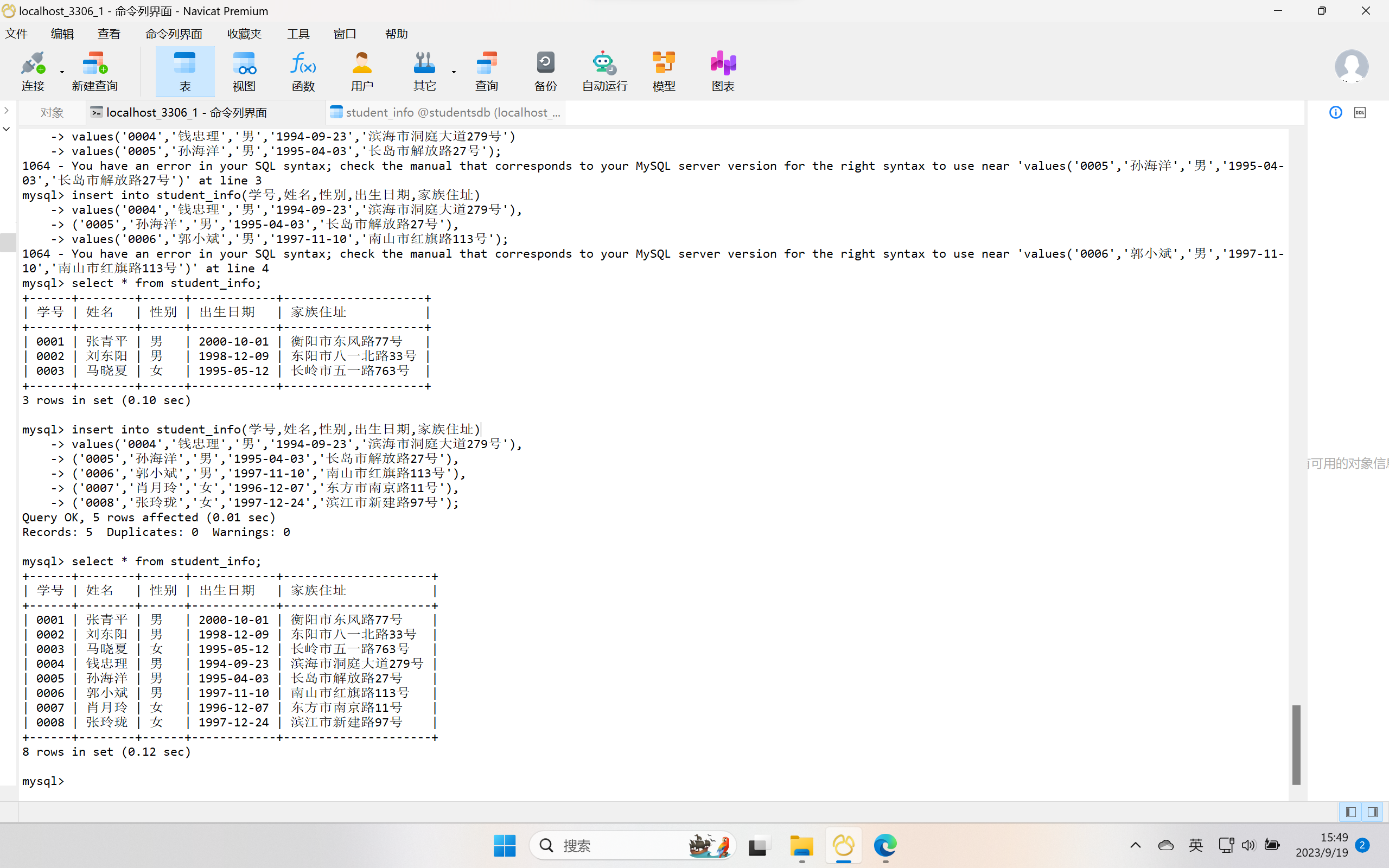This screenshot has height=868, width=1389.
Task: Toggle the right pane layout button
Action: [1373, 812]
